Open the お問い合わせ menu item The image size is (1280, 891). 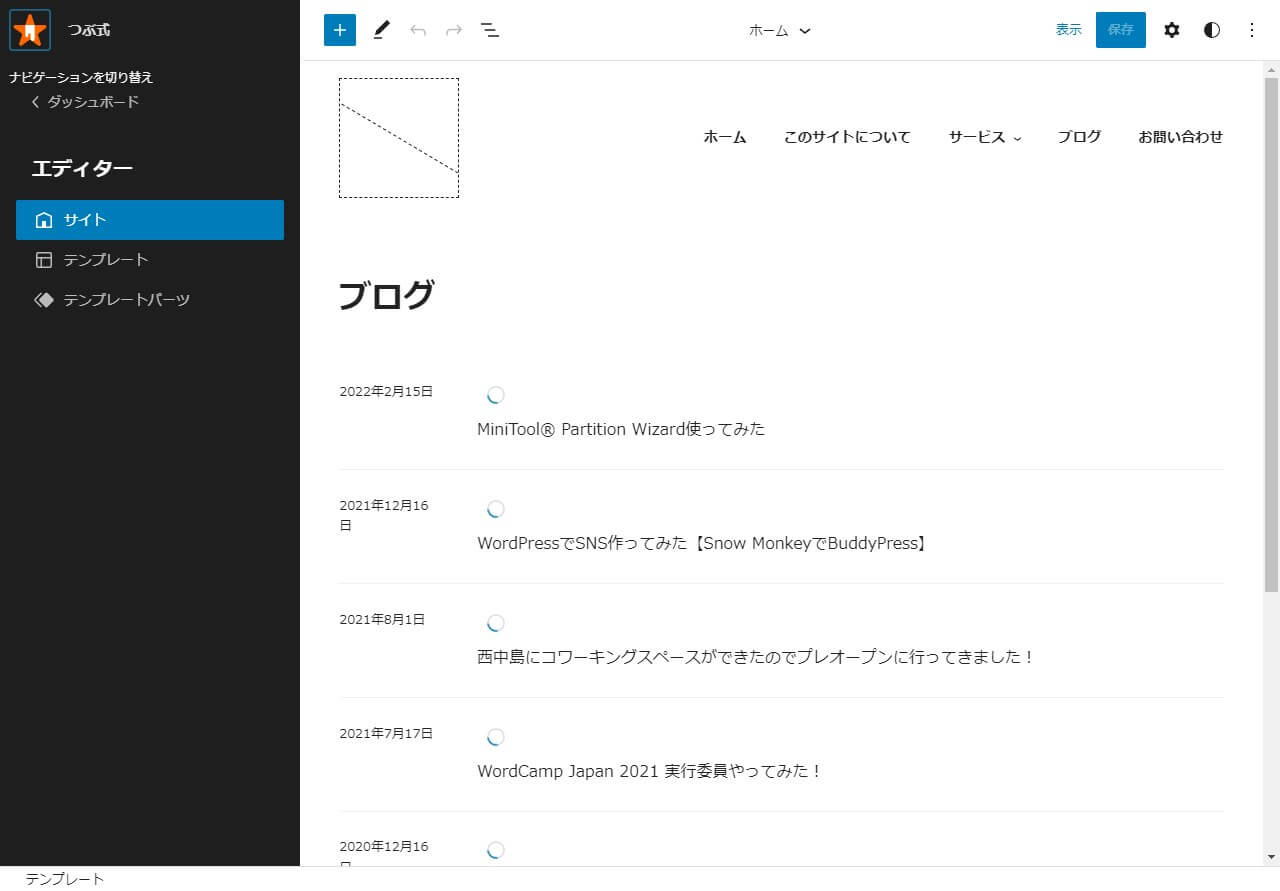pyautogui.click(x=1181, y=137)
